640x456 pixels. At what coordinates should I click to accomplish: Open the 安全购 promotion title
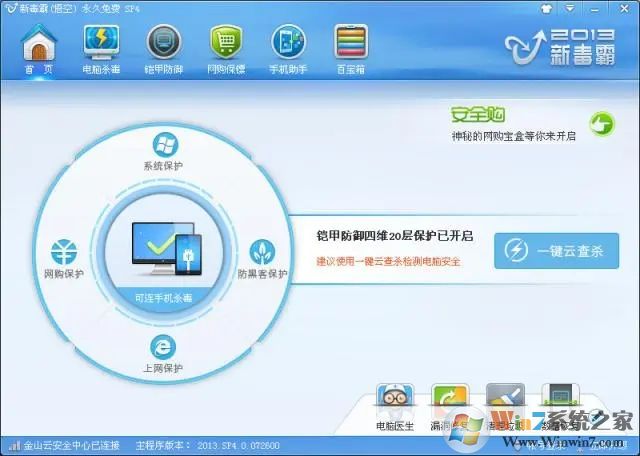(478, 115)
